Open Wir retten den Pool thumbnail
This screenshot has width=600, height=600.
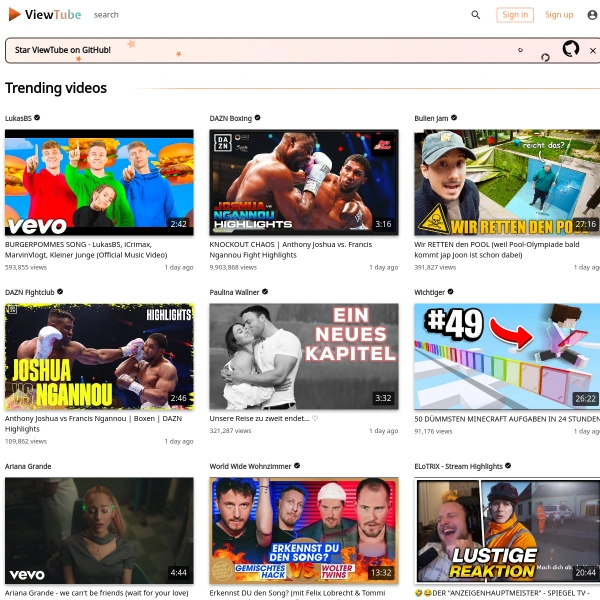tap(507, 183)
